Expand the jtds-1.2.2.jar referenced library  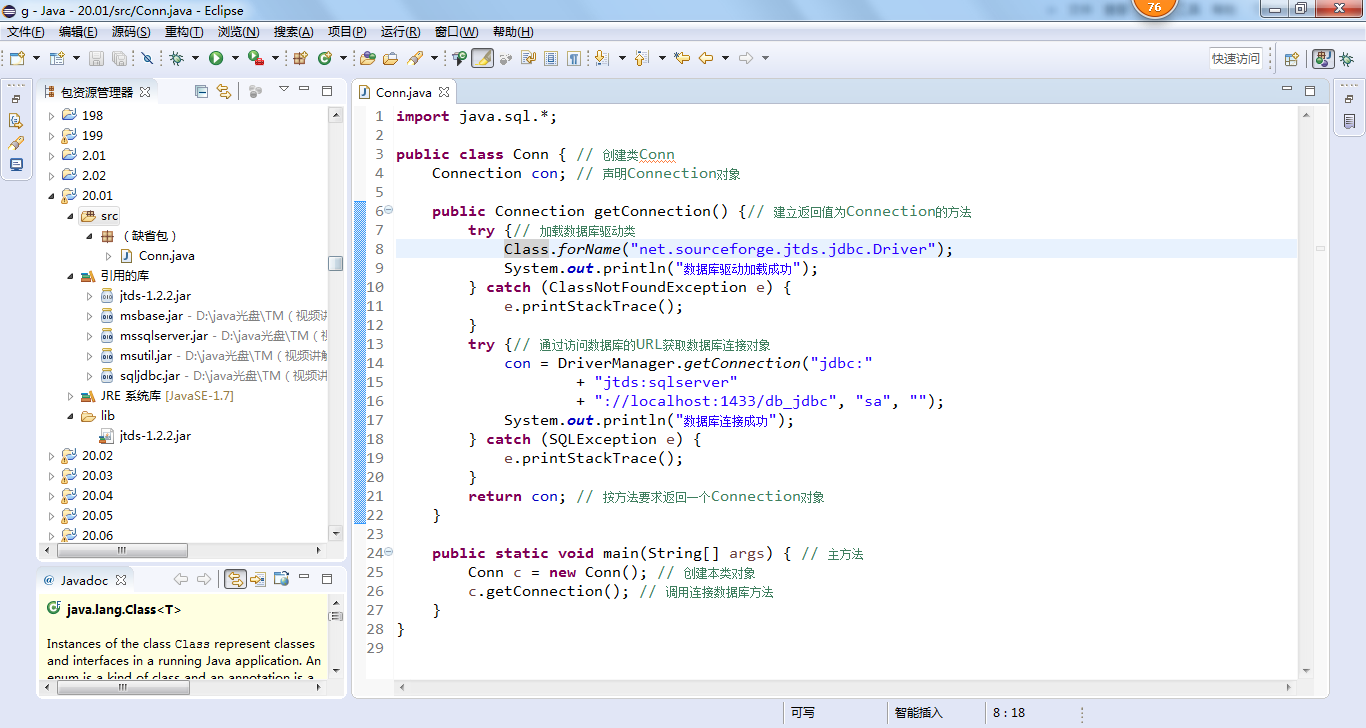coord(88,295)
